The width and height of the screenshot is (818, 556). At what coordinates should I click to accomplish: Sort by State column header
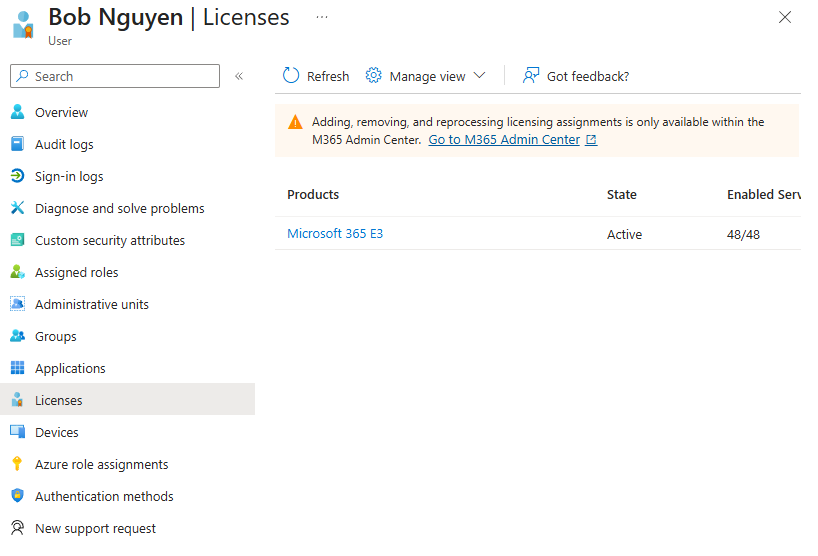tap(621, 194)
